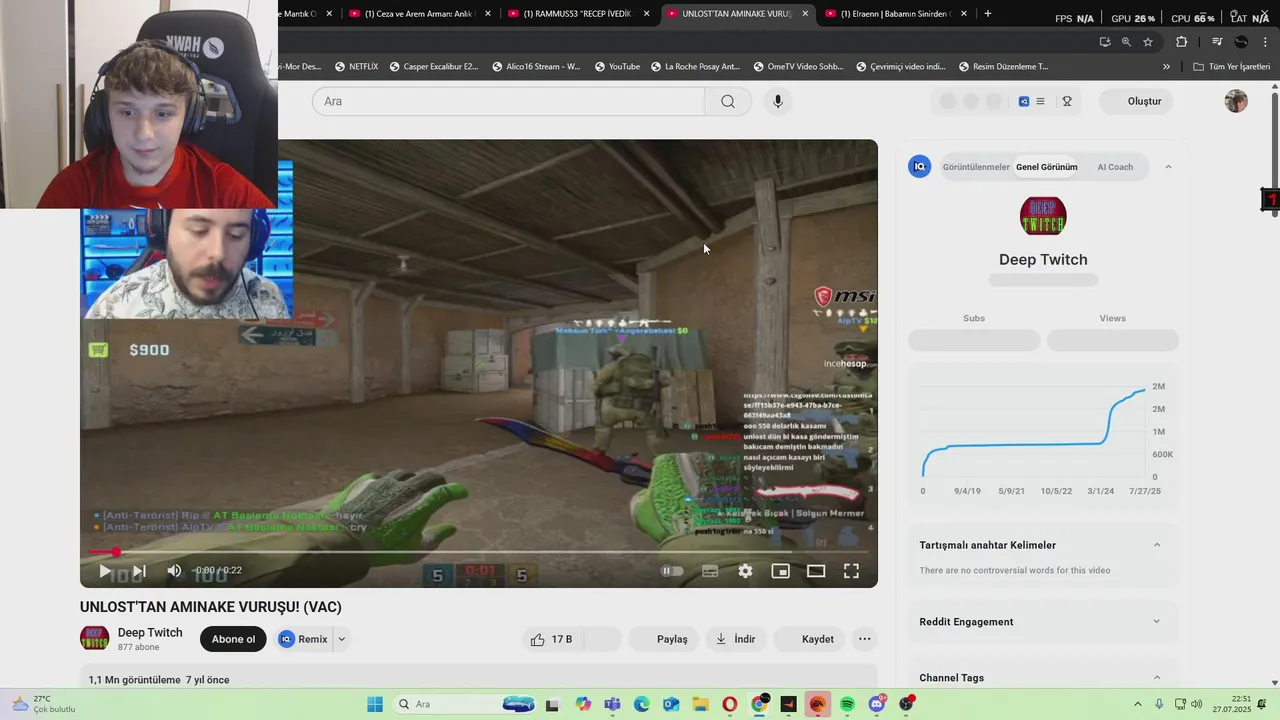Play the video with the play button

tap(105, 571)
